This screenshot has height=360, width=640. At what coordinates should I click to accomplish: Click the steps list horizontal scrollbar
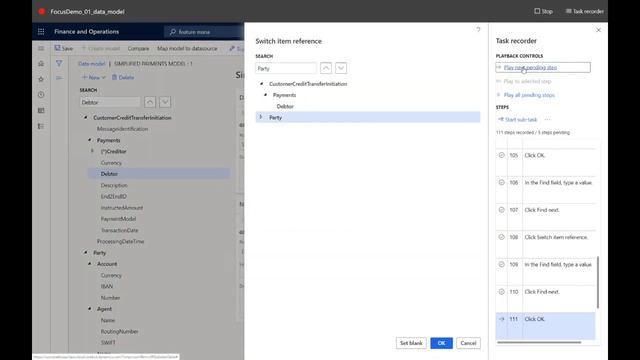[x=539, y=342]
